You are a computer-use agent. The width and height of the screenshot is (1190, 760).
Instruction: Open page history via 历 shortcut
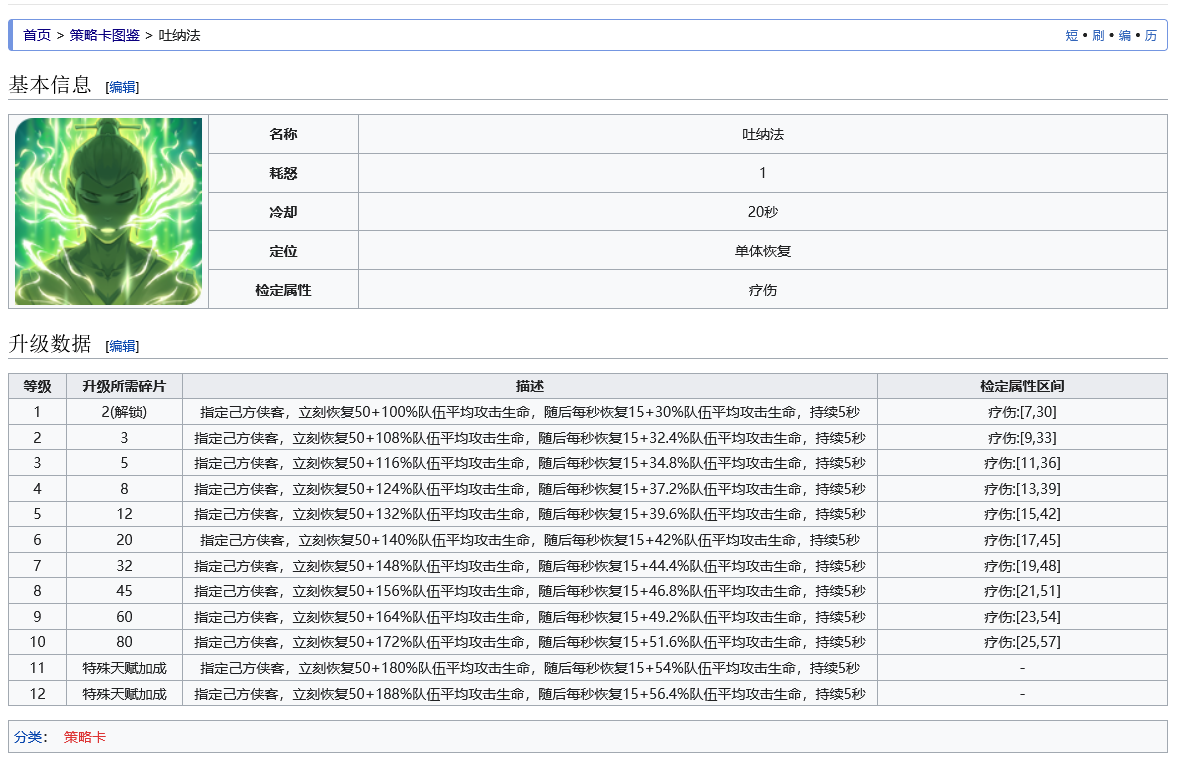(1151, 36)
